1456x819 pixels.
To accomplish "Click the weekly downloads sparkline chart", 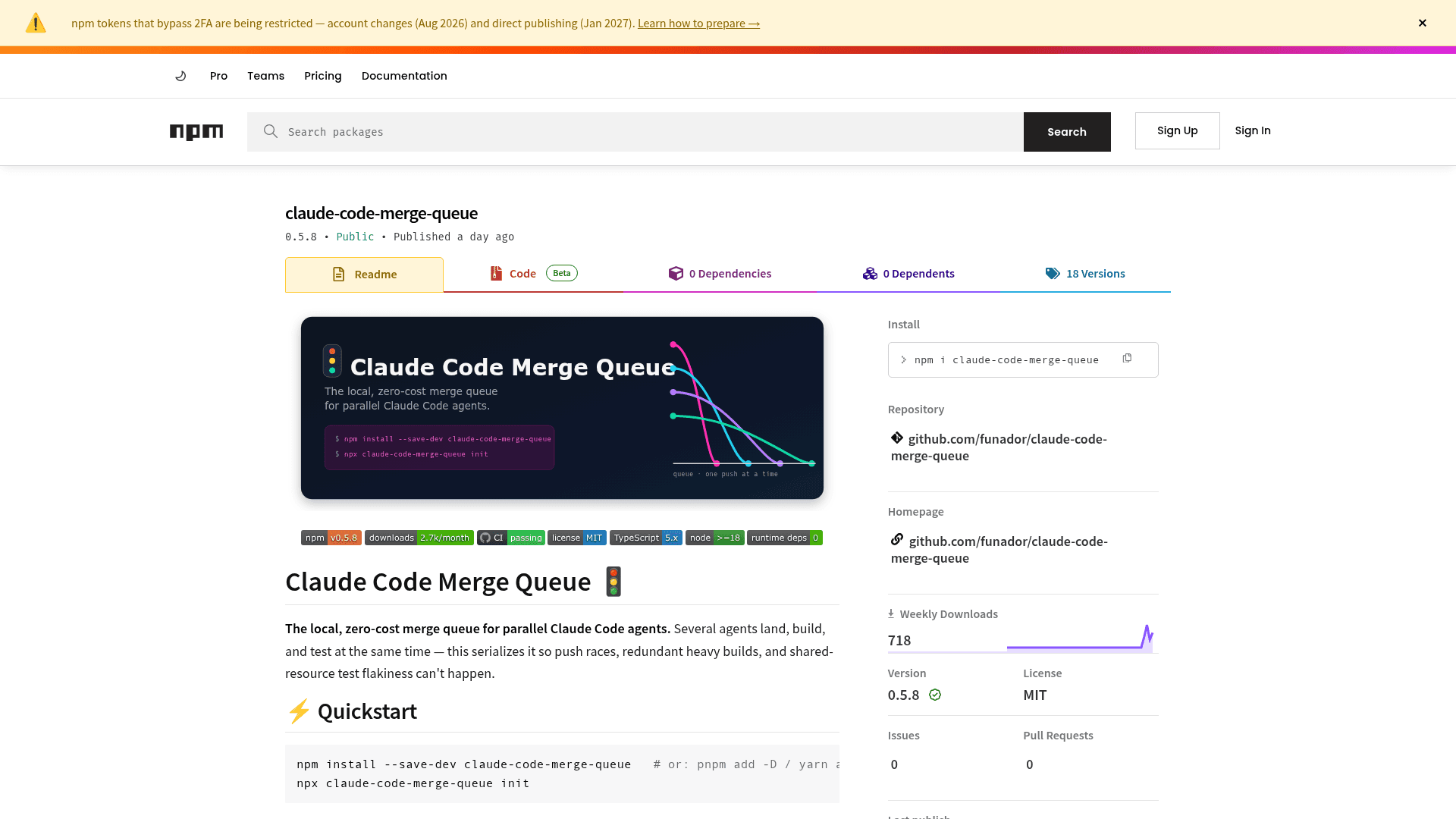I will click(x=1080, y=639).
